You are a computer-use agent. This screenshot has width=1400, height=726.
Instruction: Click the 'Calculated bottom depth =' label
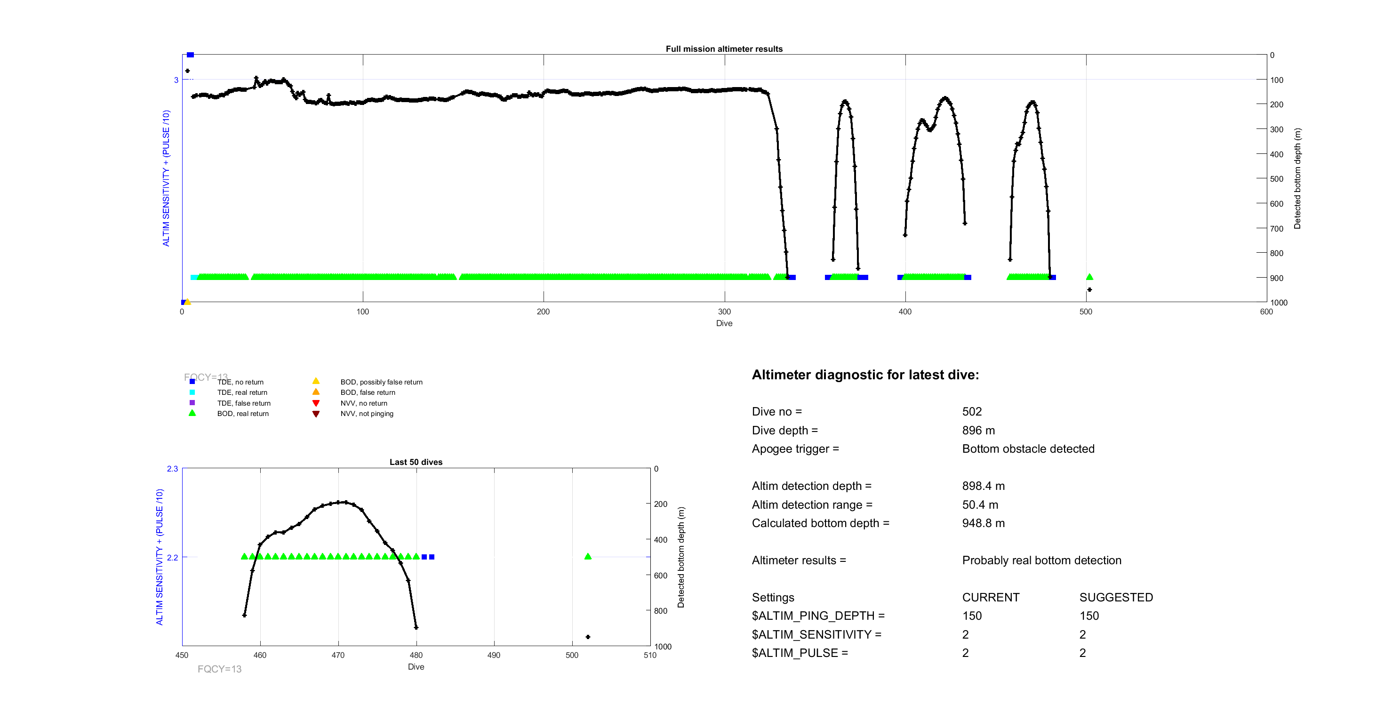pyautogui.click(x=820, y=523)
